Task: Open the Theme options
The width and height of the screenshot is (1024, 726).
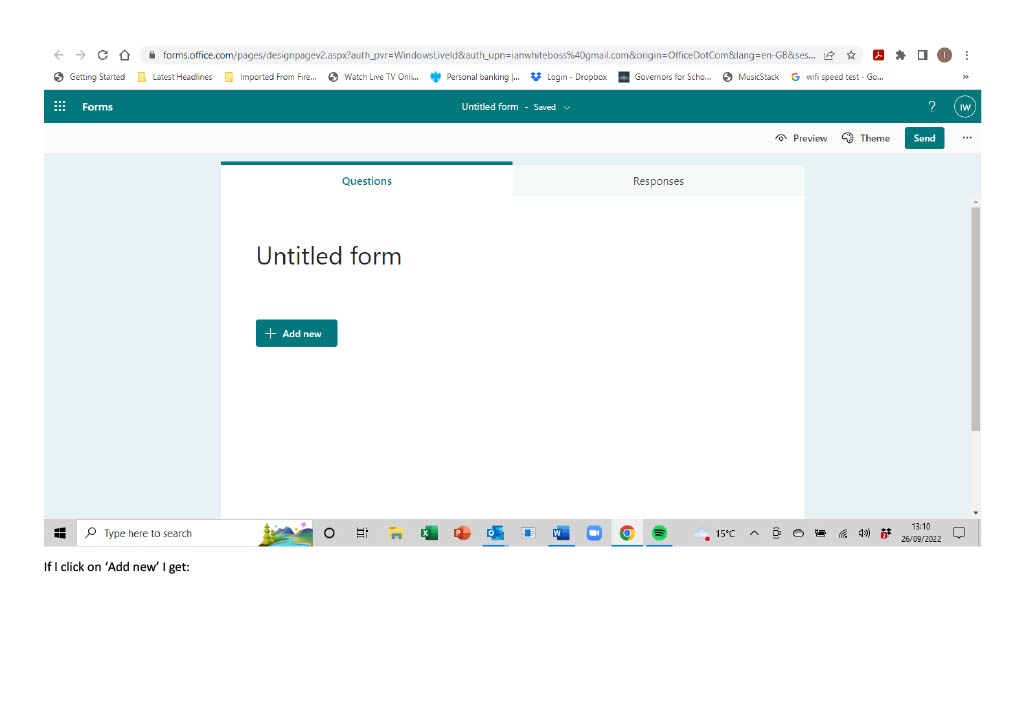Action: tap(866, 138)
